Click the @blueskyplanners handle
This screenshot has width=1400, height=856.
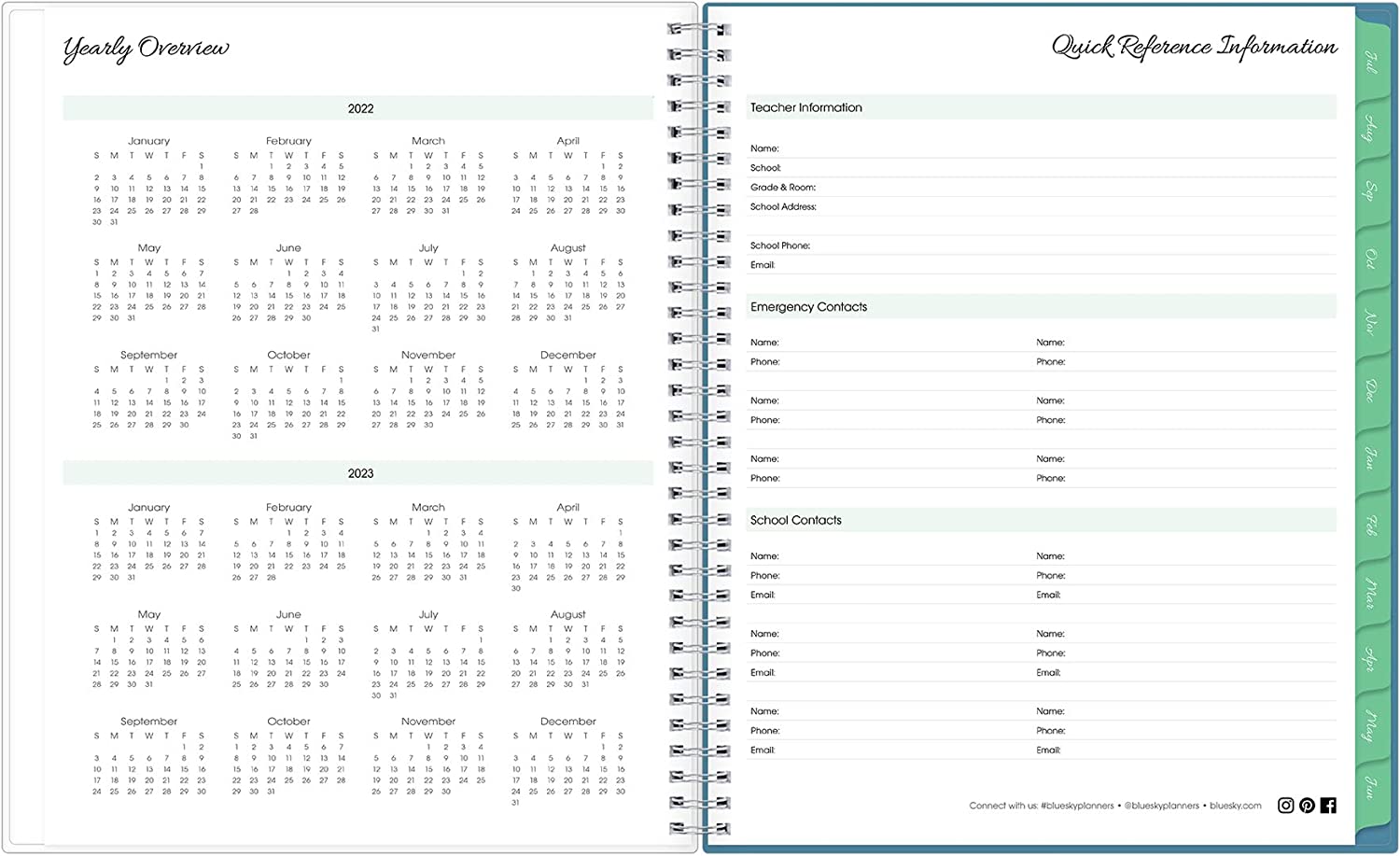coord(1161,806)
